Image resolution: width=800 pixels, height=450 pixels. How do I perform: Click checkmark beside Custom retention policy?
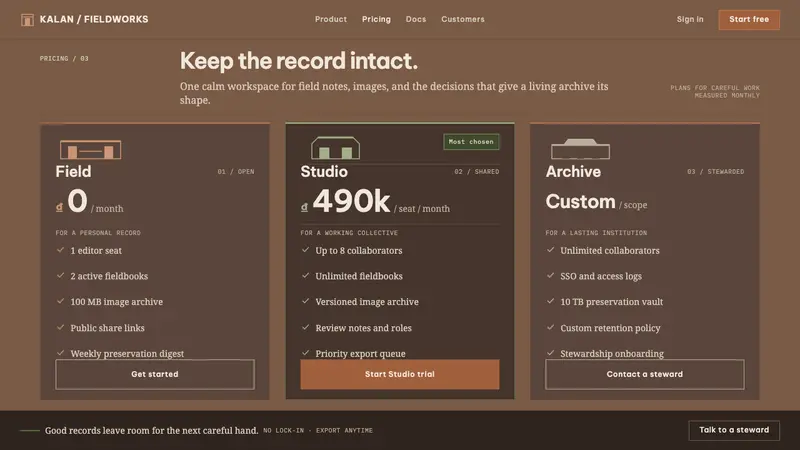[x=550, y=327]
